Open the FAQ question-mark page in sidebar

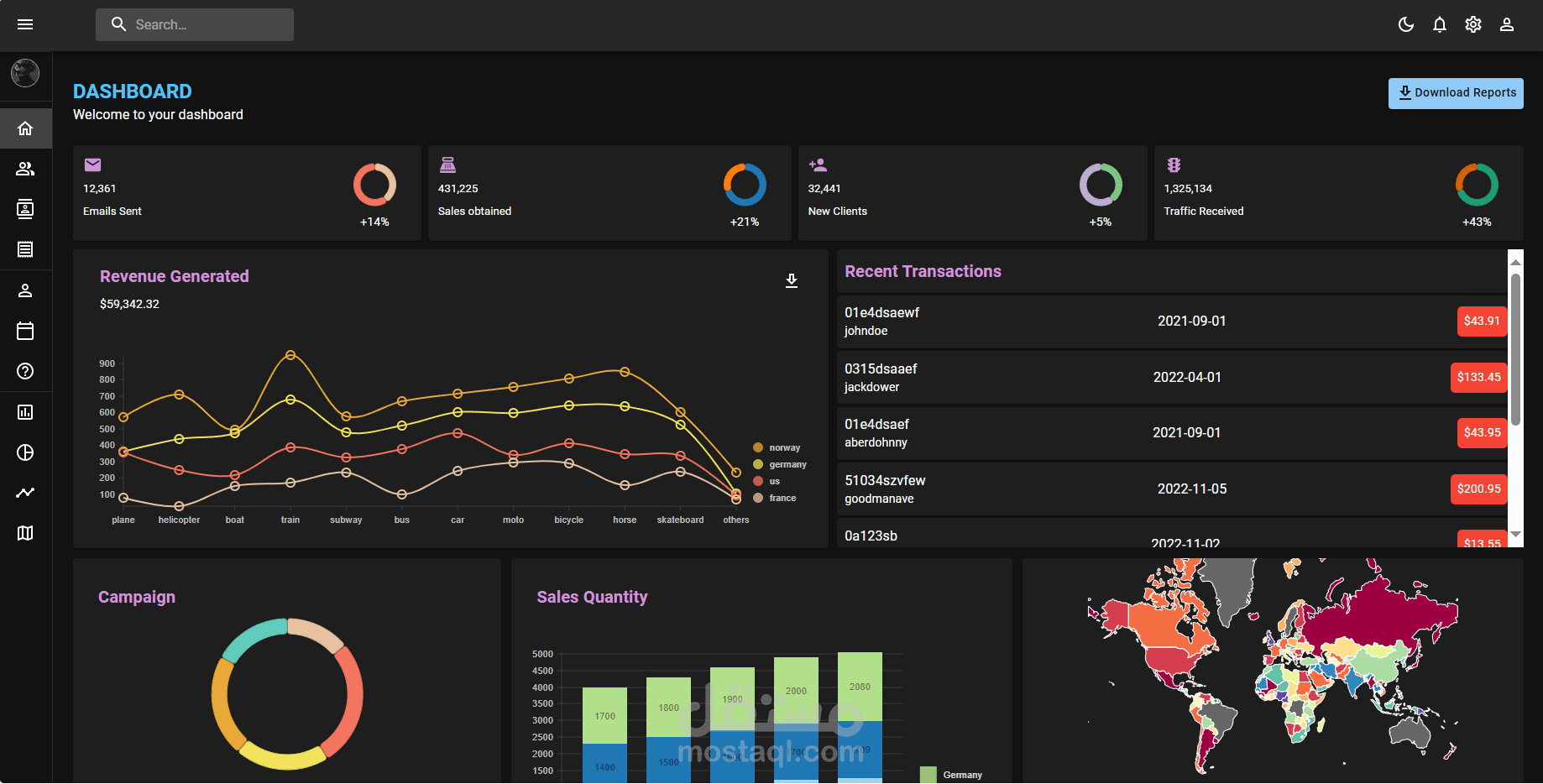coord(25,370)
